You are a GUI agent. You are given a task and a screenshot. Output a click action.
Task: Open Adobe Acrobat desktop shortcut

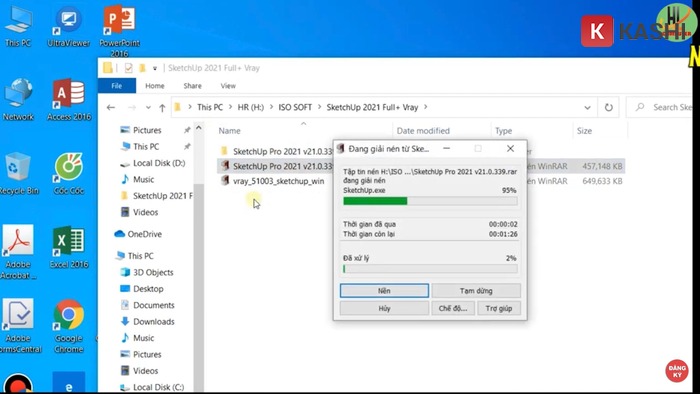point(18,252)
